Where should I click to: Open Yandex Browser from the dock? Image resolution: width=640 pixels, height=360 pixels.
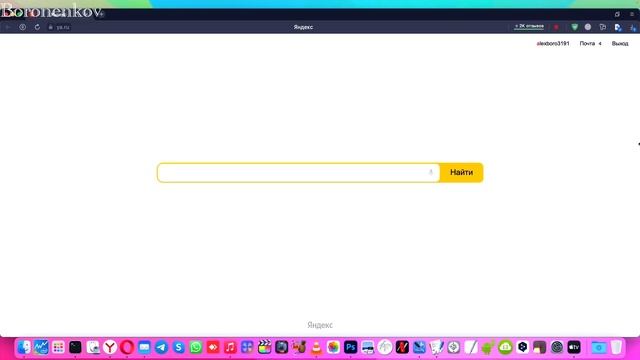click(x=110, y=347)
